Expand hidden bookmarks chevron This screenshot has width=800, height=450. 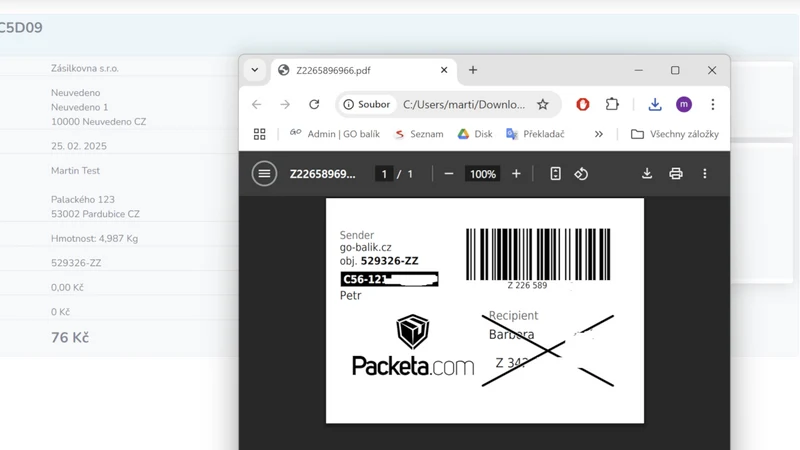tap(598, 134)
